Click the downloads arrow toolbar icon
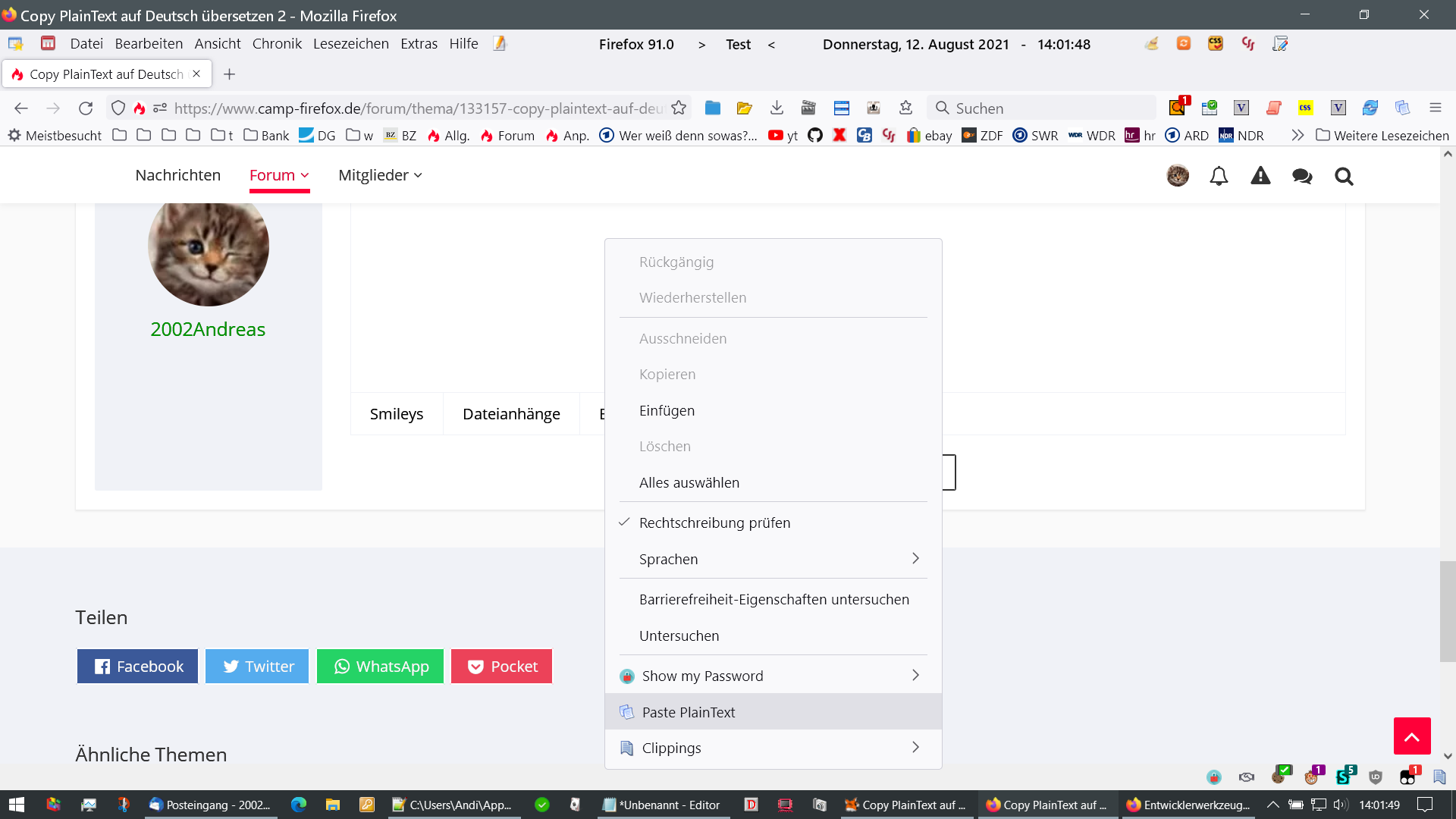 pos(777,108)
